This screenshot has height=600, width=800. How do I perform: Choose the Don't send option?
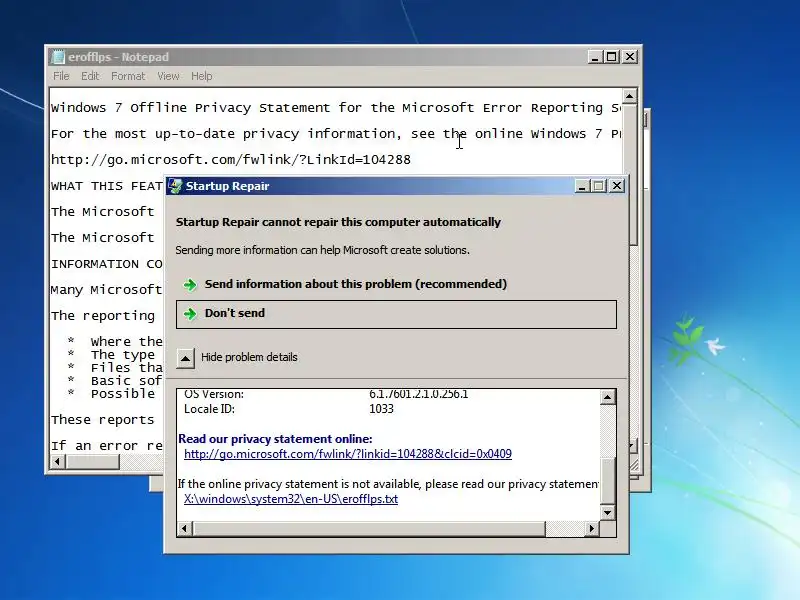click(x=396, y=314)
